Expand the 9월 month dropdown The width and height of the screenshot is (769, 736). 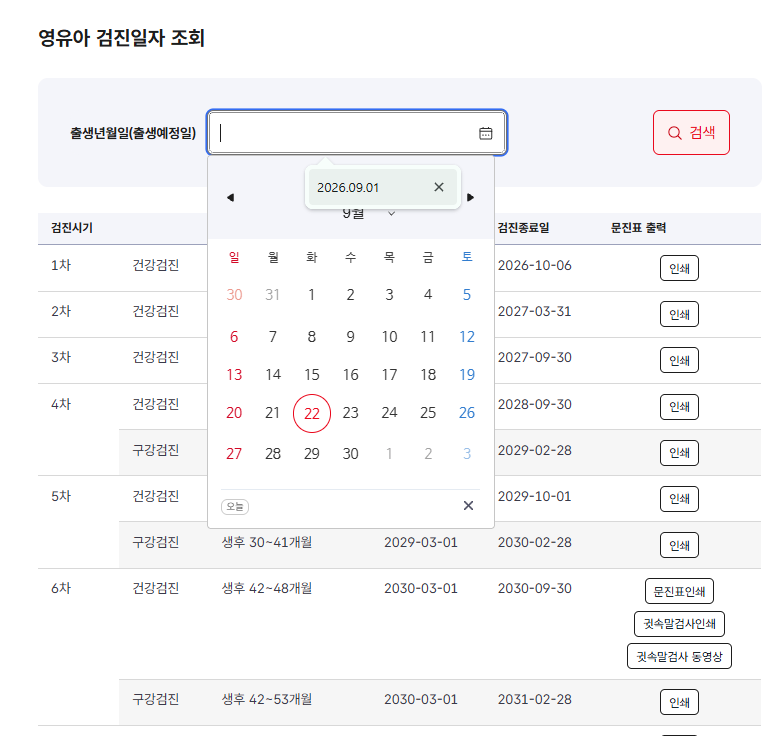click(x=368, y=213)
